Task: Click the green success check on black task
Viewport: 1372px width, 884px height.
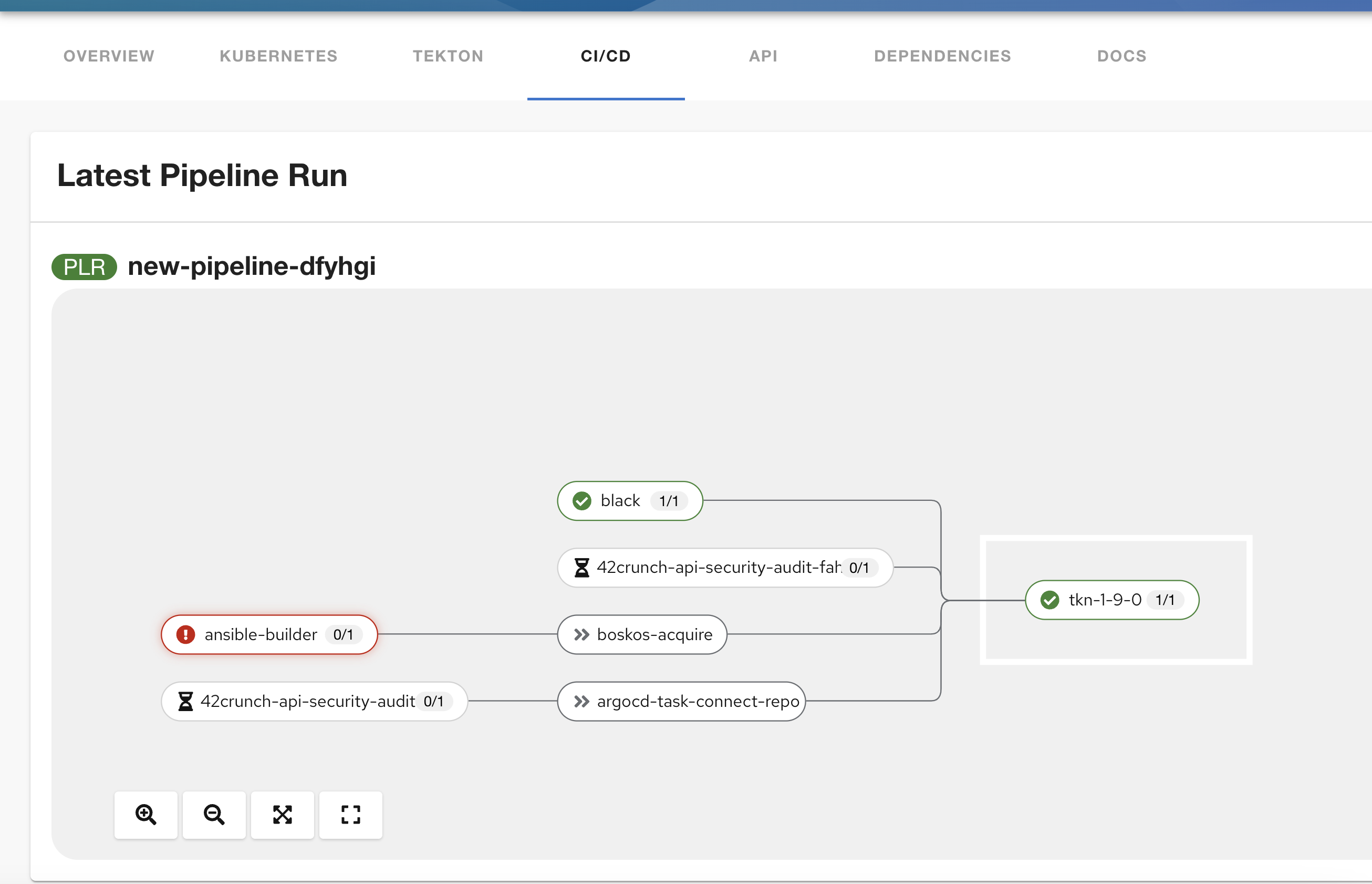Action: (581, 500)
